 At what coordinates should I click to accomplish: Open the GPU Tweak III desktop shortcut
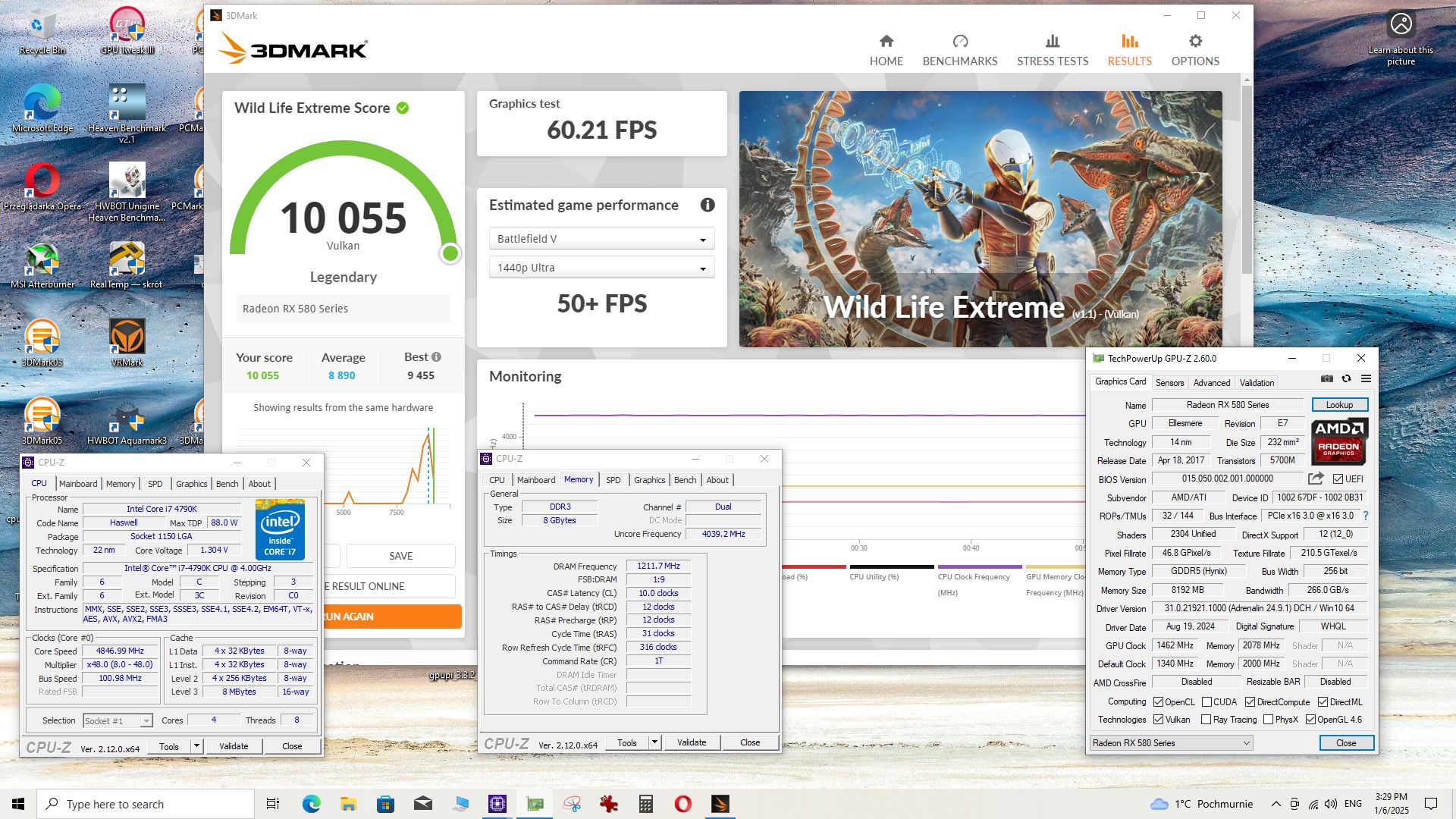coord(127,33)
